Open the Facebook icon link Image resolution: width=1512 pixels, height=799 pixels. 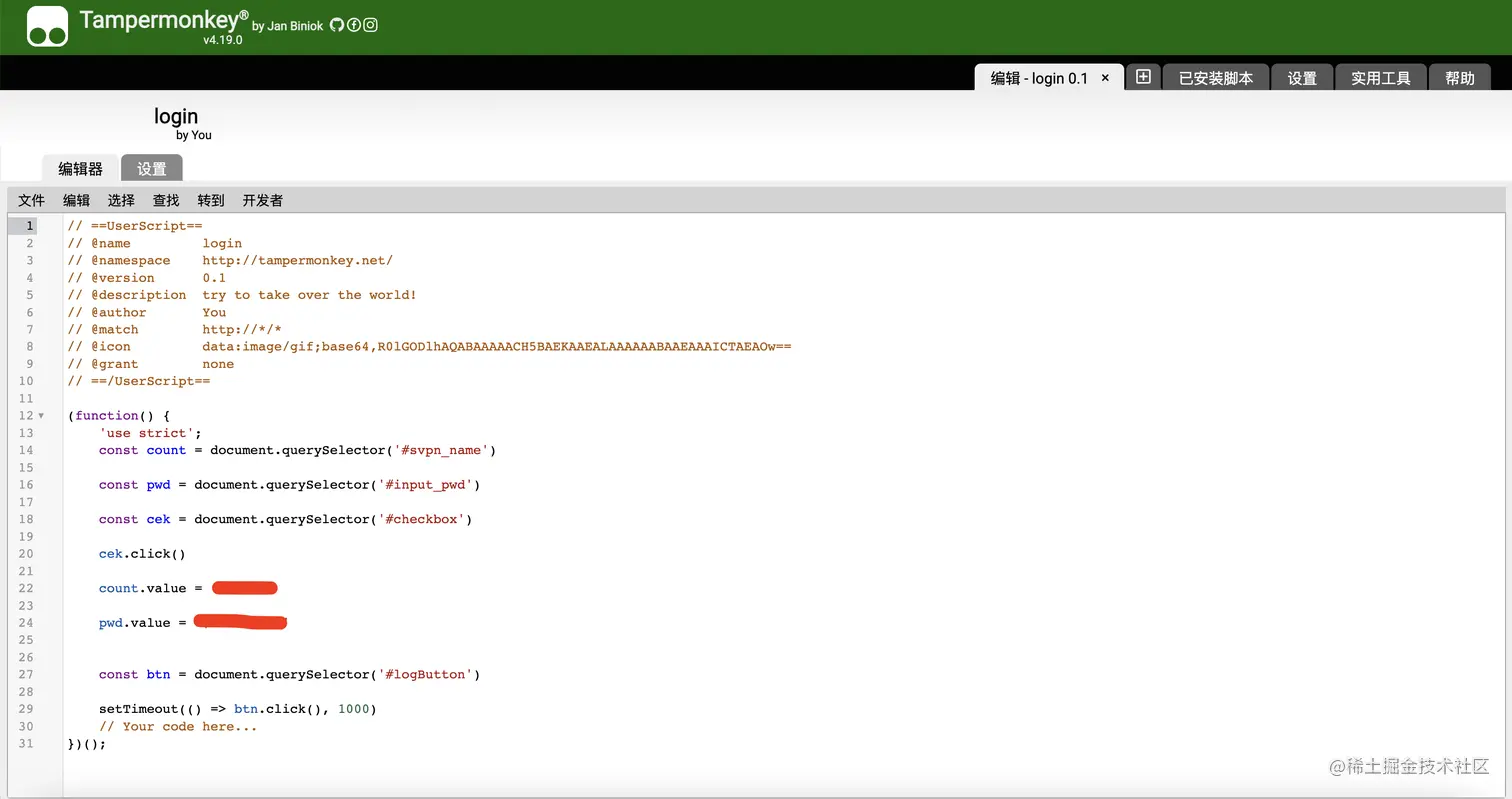click(353, 25)
